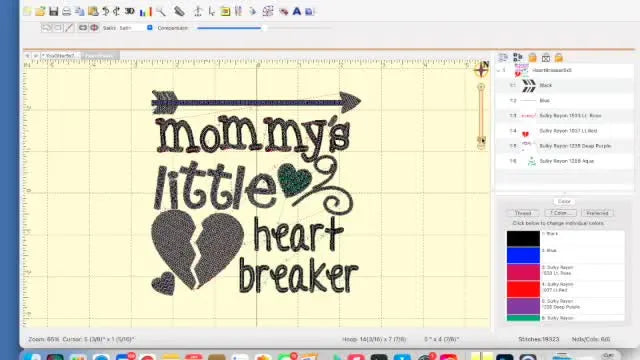Print the design with the printer icon
640x360 pixels.
(67, 12)
